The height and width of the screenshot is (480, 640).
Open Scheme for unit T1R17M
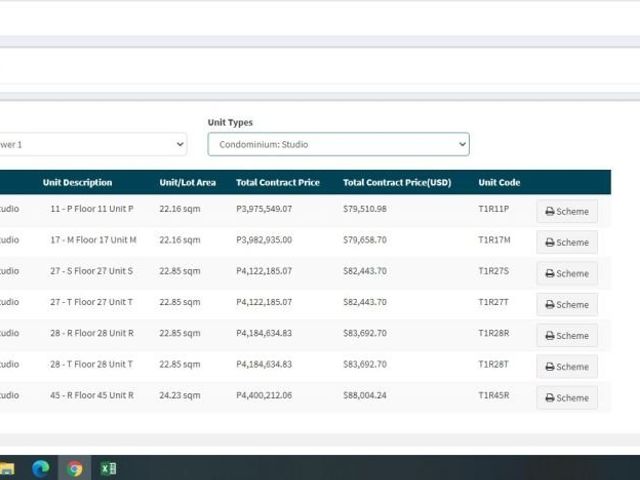(x=567, y=242)
